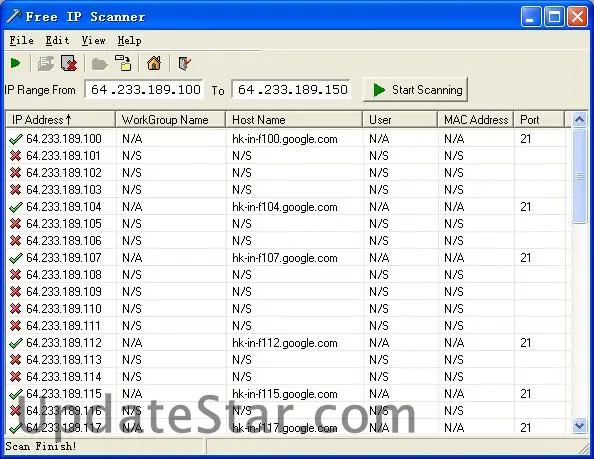
Task: Click red X icon for 64.233.189.114
Action: coord(16,377)
